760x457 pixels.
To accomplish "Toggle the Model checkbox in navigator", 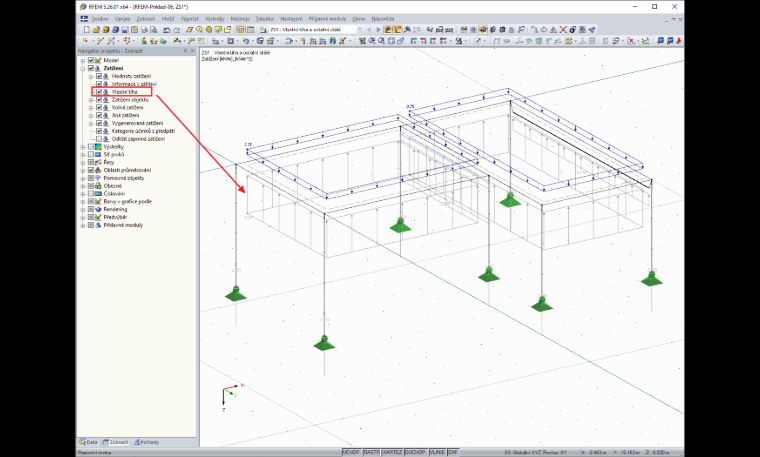I will click(x=91, y=61).
